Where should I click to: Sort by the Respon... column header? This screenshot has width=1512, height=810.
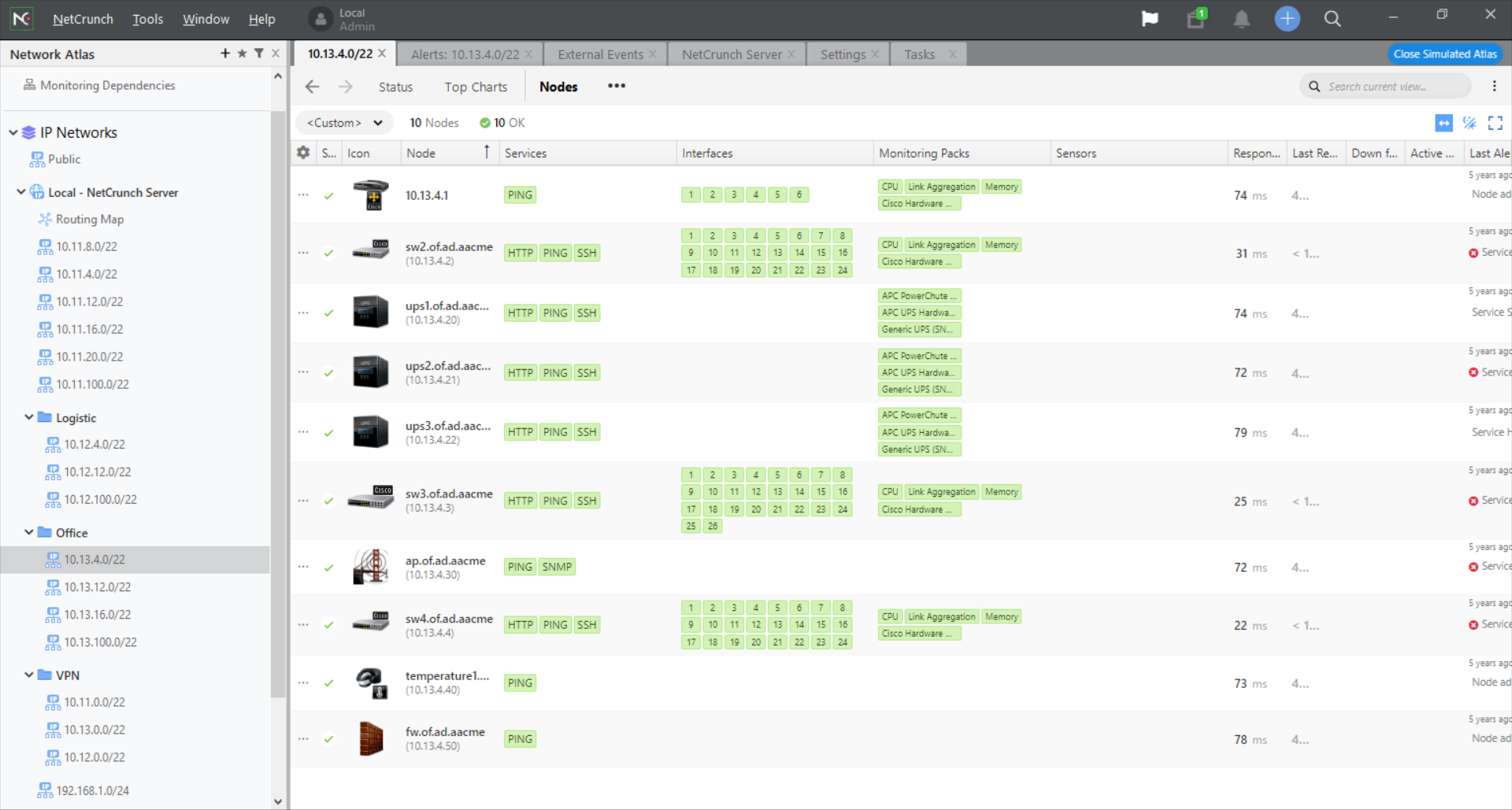pos(1256,153)
